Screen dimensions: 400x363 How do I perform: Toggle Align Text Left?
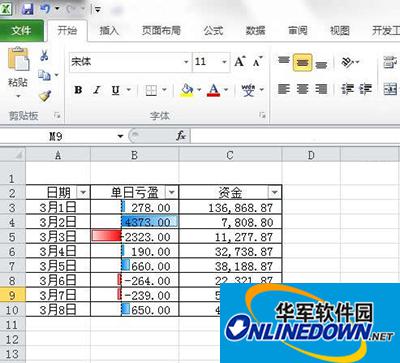(284, 89)
